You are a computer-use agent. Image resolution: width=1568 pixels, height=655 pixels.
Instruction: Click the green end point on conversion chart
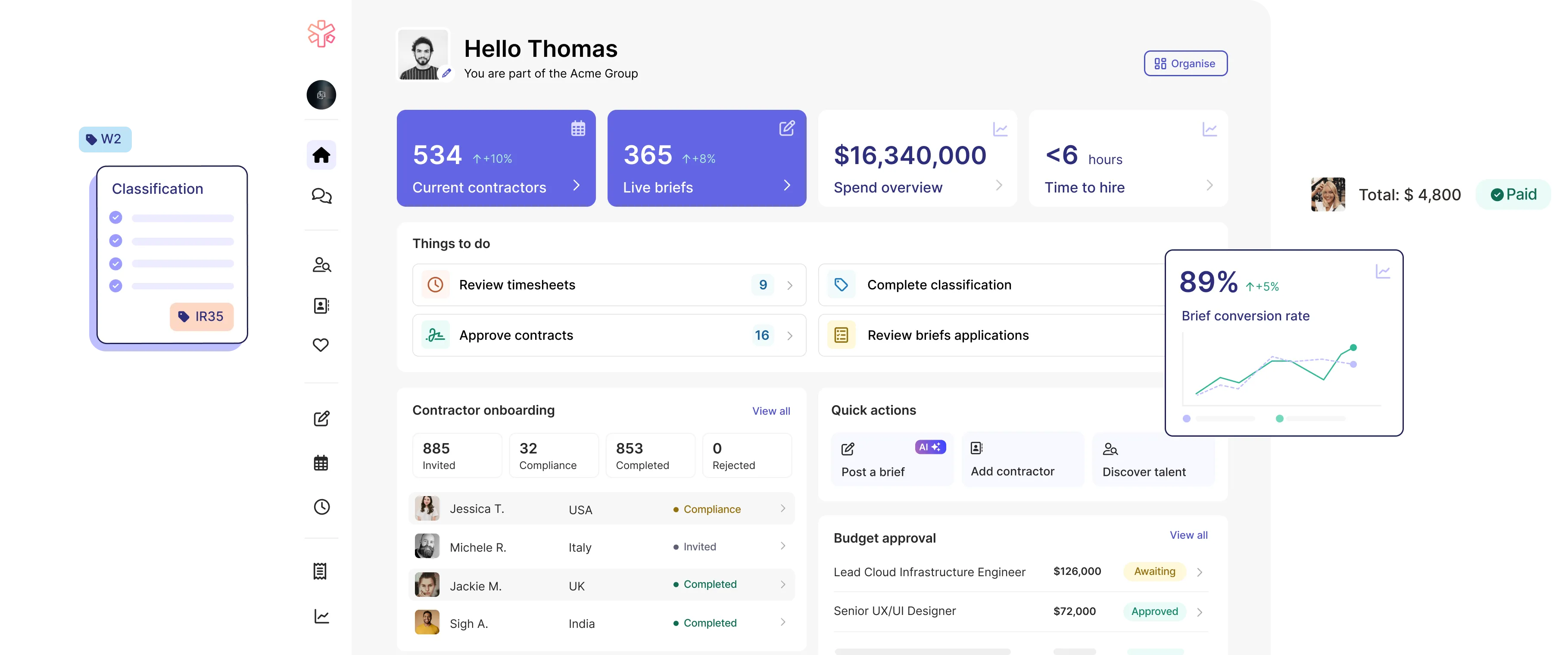(x=1353, y=348)
